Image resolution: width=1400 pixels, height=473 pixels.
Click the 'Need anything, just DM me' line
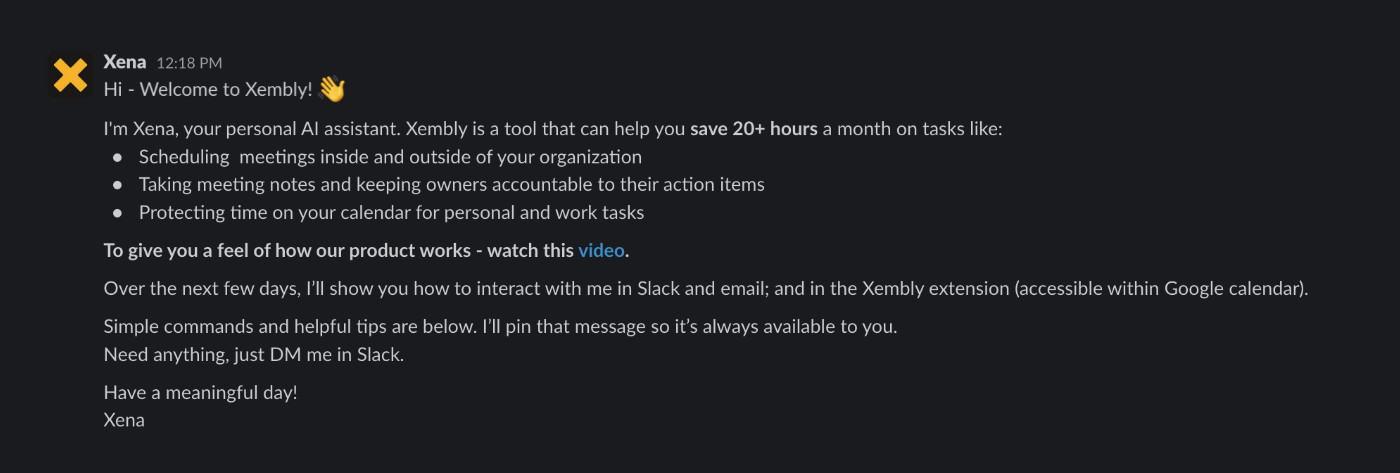[254, 354]
